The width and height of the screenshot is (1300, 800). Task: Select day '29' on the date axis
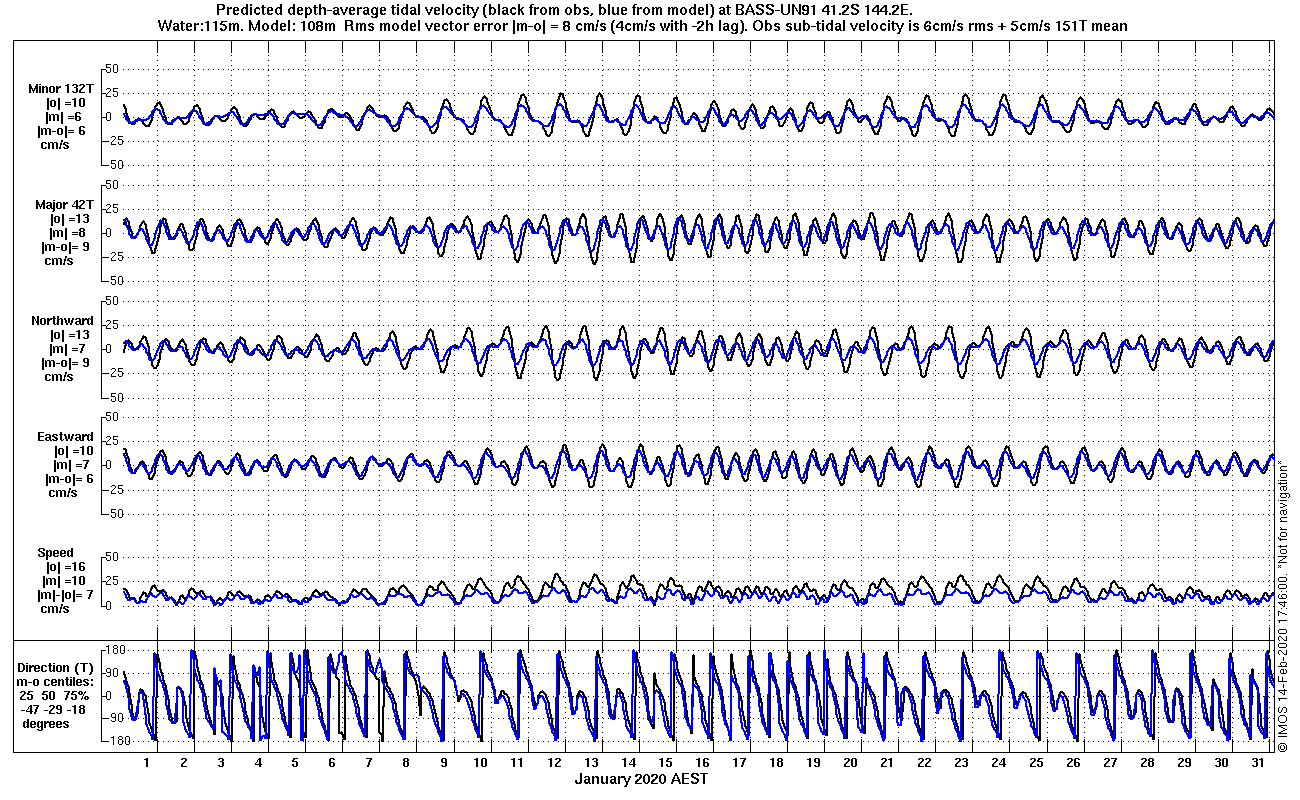(x=1183, y=762)
